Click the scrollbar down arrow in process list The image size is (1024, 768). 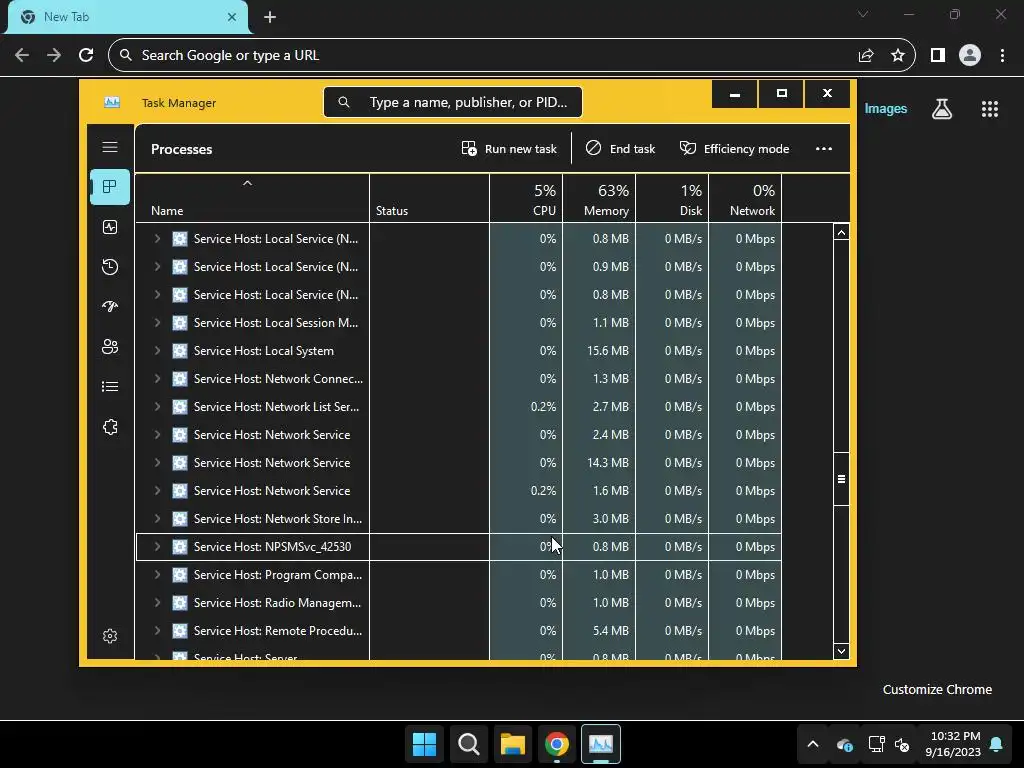point(841,650)
